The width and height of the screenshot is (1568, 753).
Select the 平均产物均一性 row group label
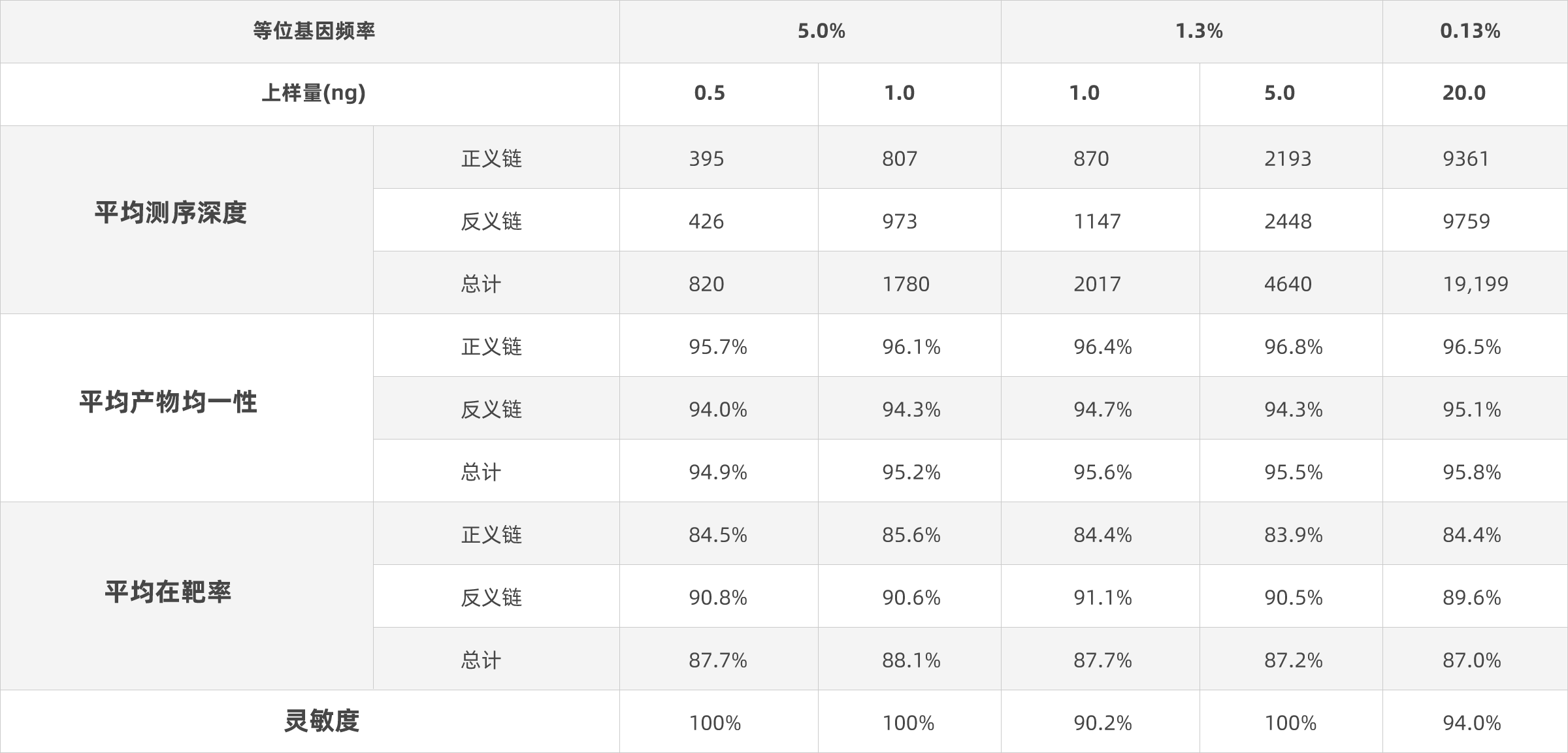click(169, 402)
